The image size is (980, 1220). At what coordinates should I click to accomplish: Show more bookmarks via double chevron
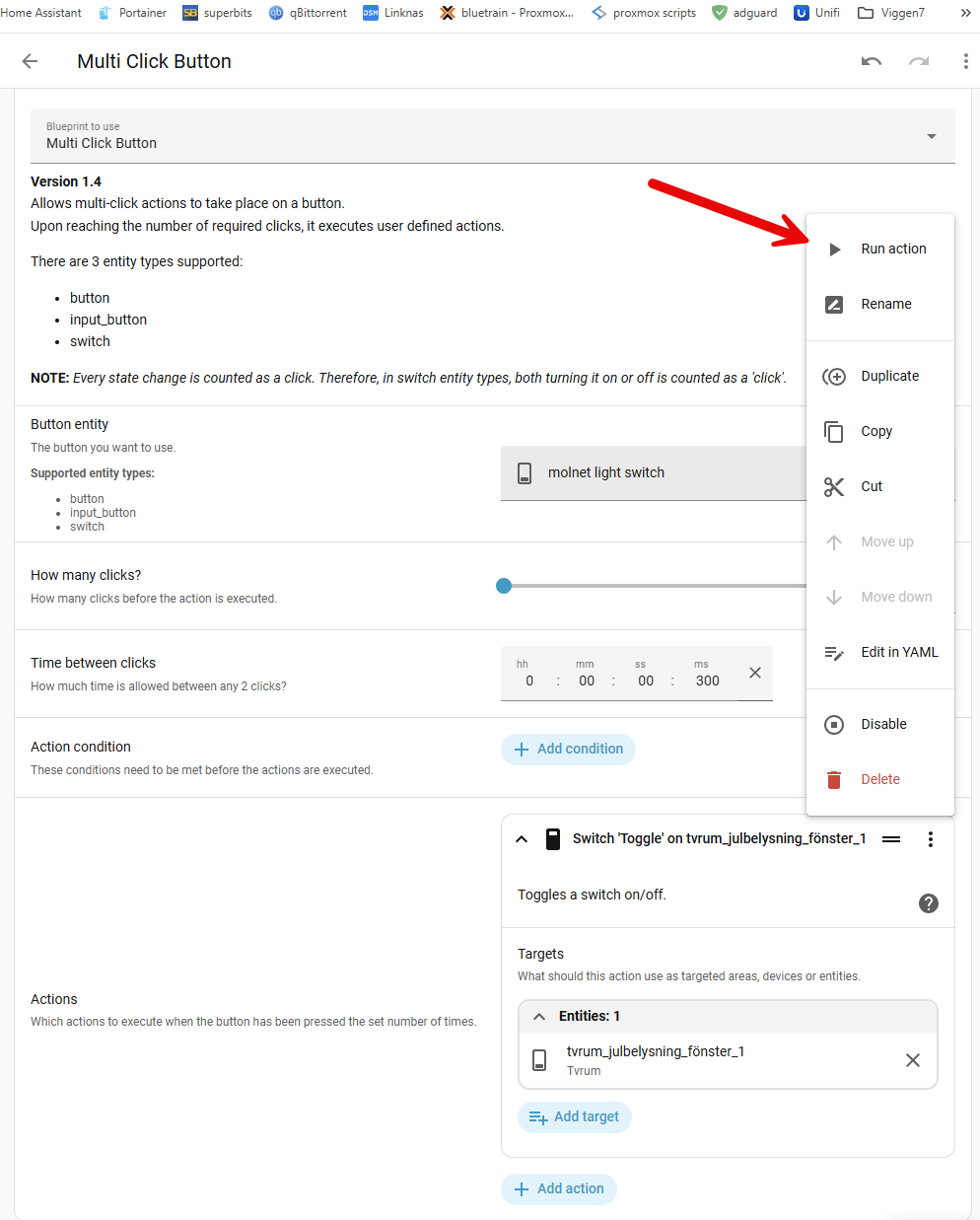coord(965,13)
